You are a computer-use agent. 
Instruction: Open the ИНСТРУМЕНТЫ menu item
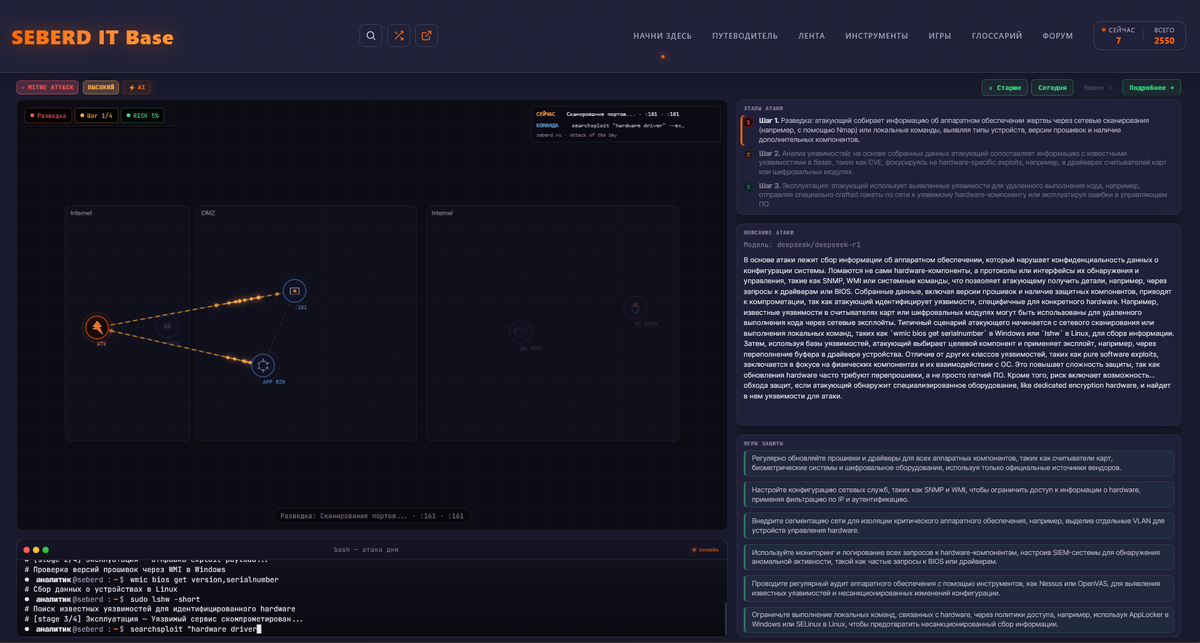(x=876, y=36)
